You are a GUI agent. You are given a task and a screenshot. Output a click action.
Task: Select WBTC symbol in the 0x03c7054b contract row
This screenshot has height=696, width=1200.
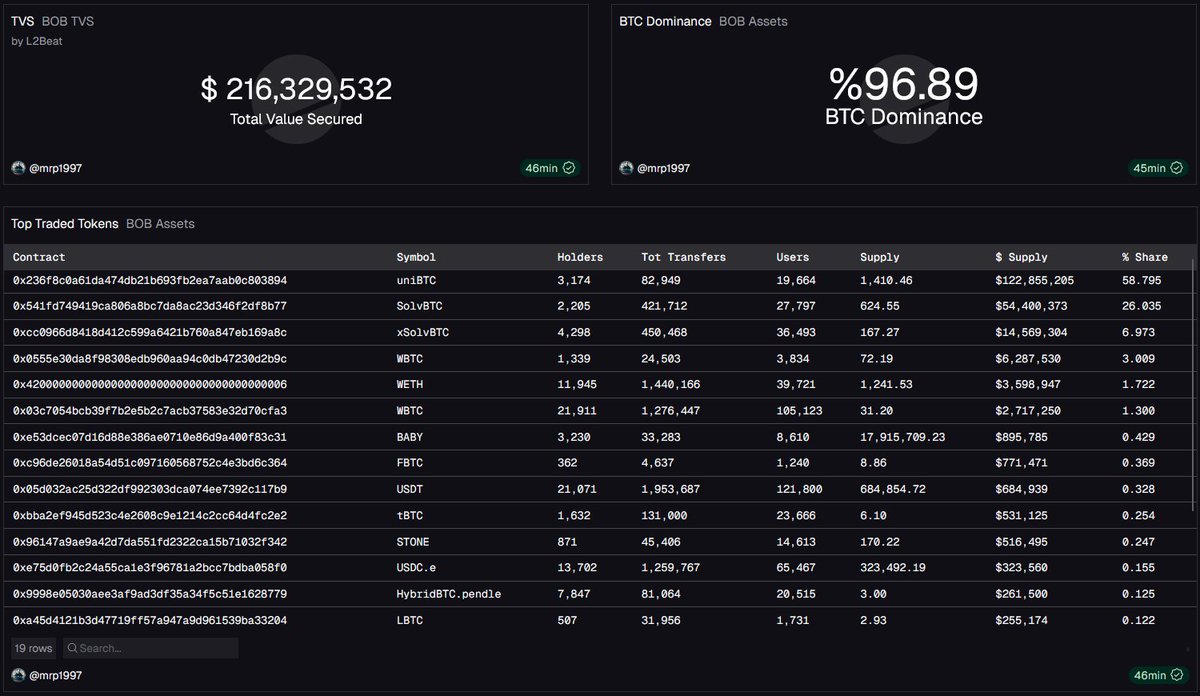pos(410,411)
